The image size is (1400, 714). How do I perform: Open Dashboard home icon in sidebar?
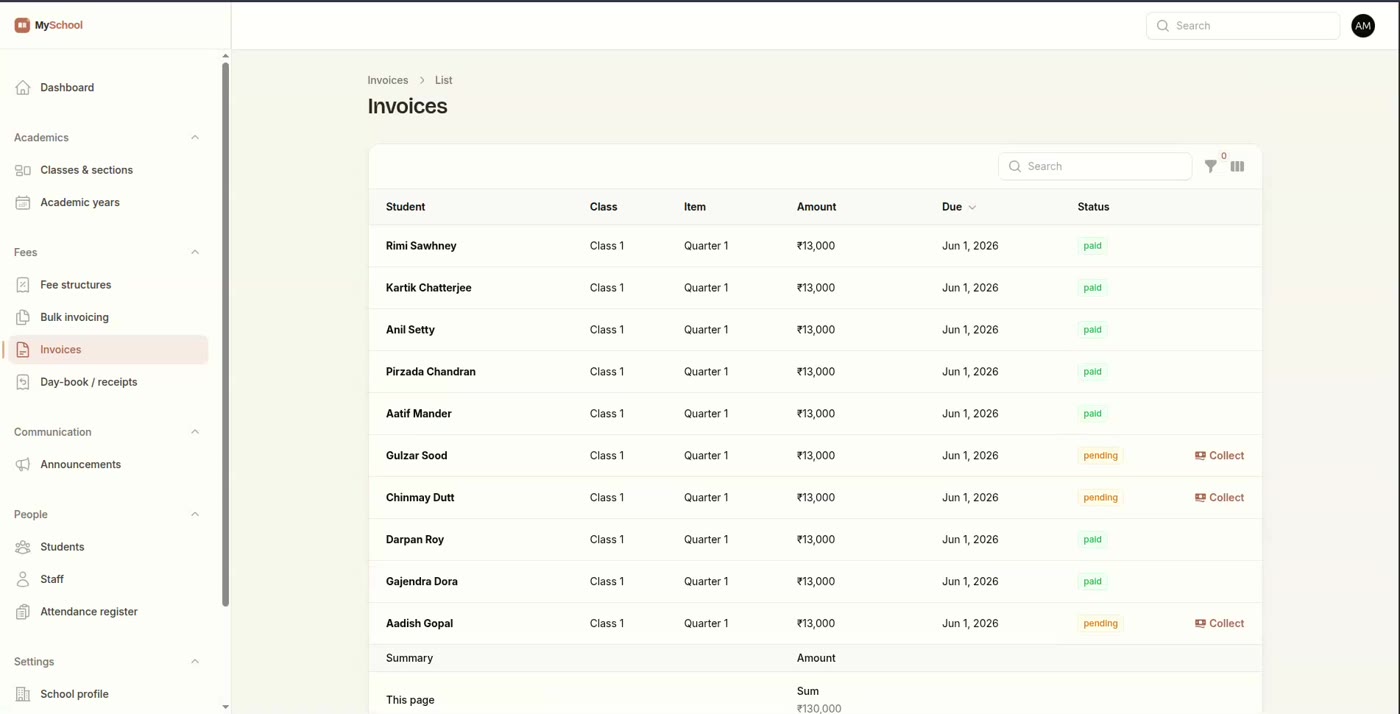[23, 88]
